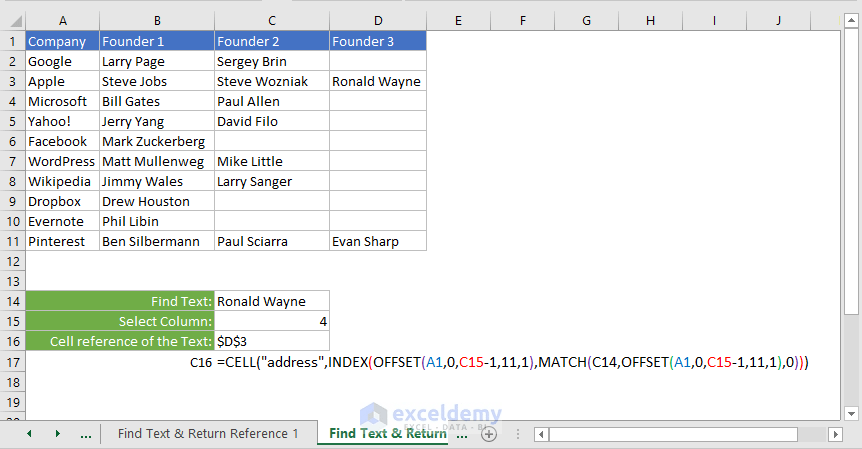Select the Steve Wozniak cell
The image size is (862, 449).
[272, 81]
